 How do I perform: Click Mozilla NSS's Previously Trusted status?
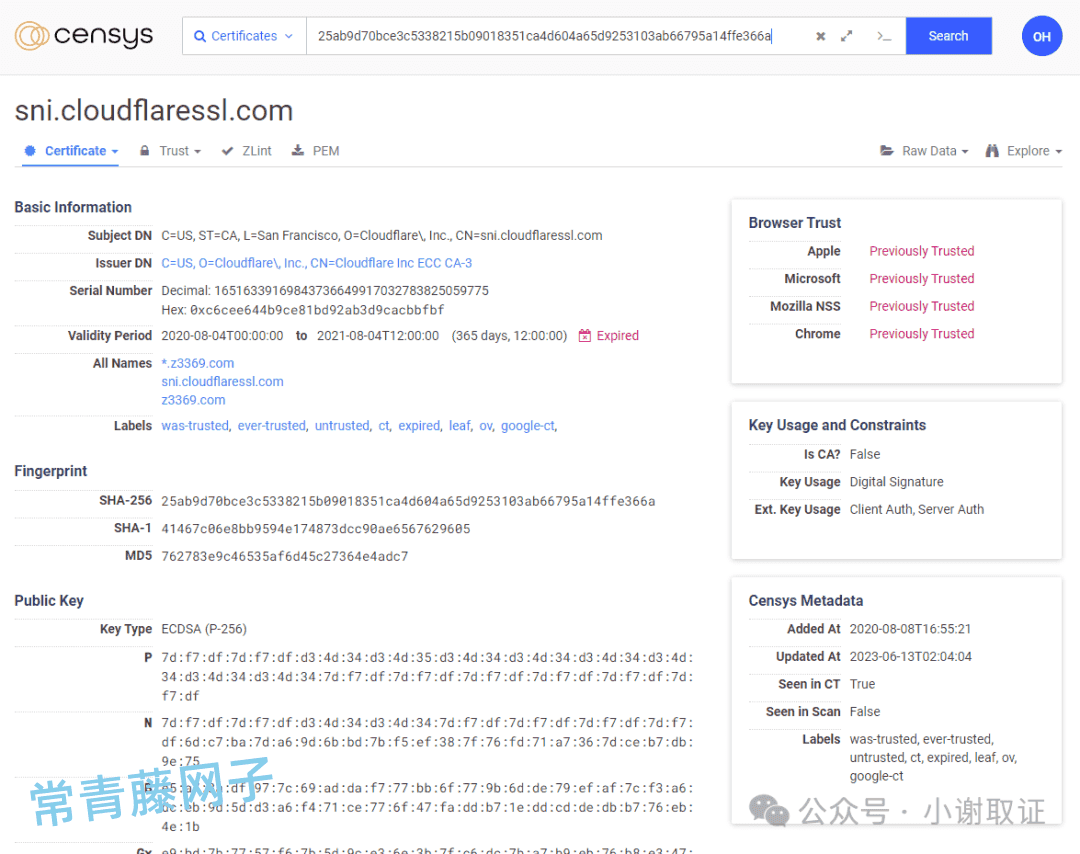coord(922,306)
